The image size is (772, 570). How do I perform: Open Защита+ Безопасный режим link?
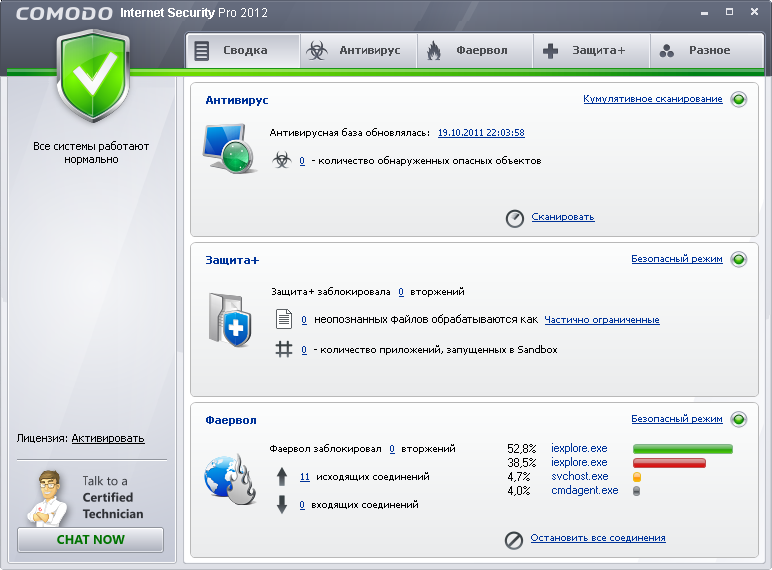(x=676, y=259)
